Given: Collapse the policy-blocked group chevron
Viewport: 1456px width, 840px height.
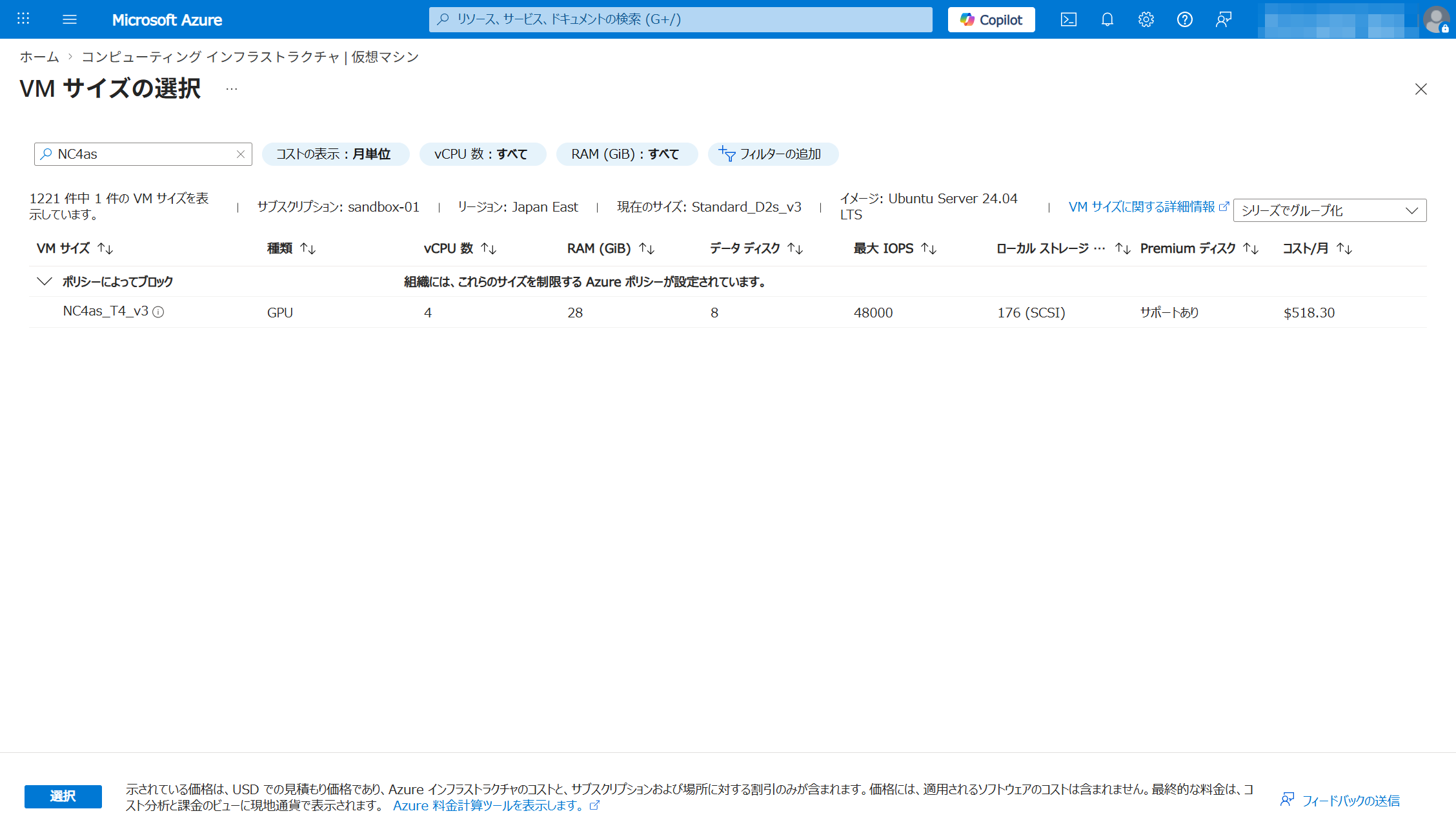Looking at the screenshot, I should coord(44,281).
